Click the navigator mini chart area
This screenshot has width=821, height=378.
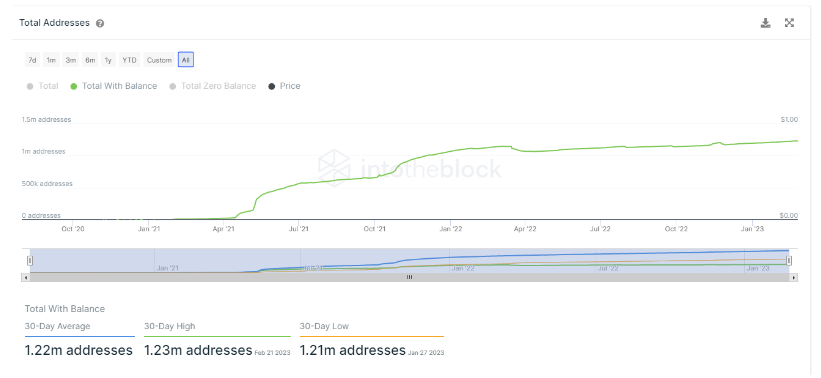click(x=409, y=260)
